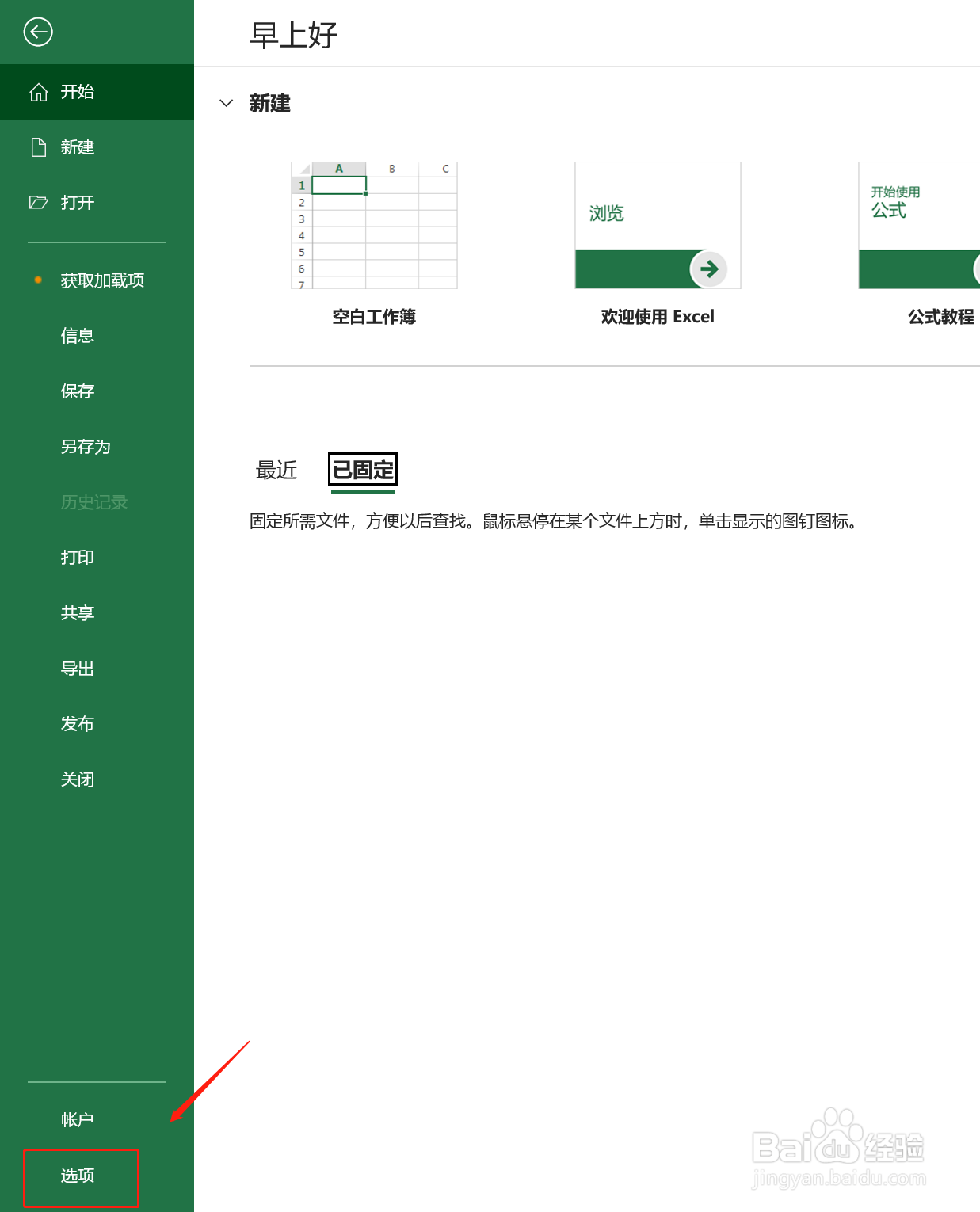Viewport: 980px width, 1212px height.
Task: Open the 欢迎使用 Excel template thumbnail
Action: pyautogui.click(x=658, y=226)
